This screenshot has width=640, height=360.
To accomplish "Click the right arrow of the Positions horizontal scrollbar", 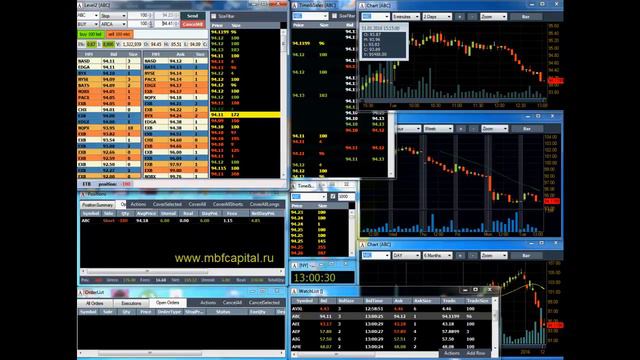I will 281,271.
